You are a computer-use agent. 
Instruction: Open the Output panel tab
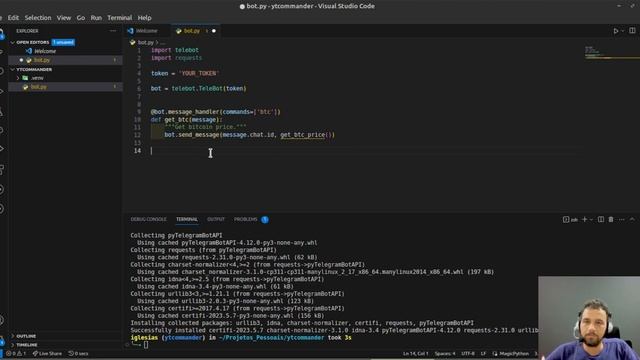click(216, 220)
